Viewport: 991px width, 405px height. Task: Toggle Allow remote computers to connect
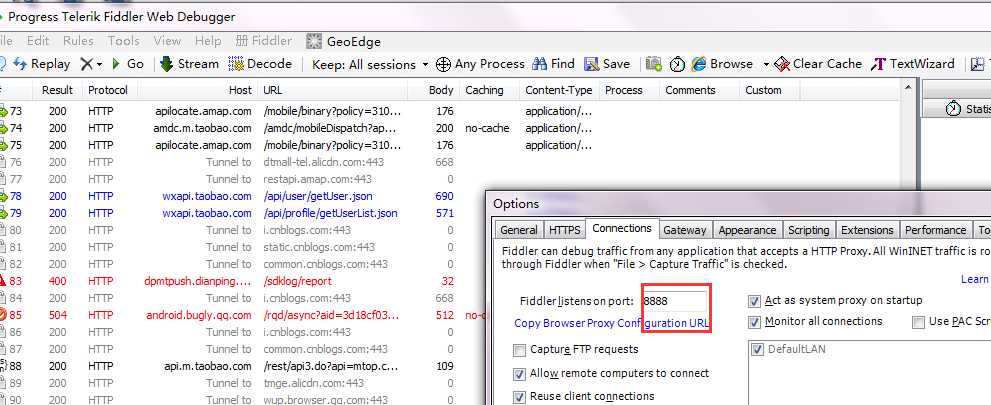click(520, 374)
